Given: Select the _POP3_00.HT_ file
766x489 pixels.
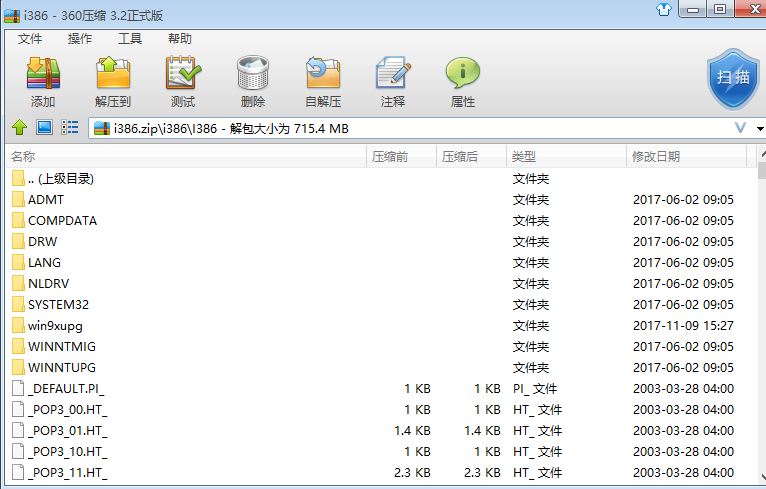Looking at the screenshot, I should click(x=381, y=409).
